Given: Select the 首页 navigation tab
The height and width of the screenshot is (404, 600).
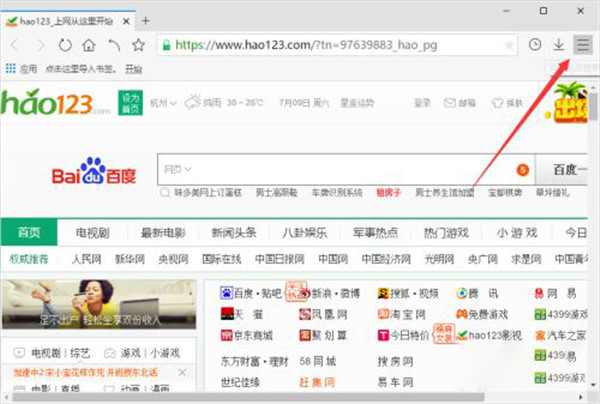Looking at the screenshot, I should click(x=29, y=232).
